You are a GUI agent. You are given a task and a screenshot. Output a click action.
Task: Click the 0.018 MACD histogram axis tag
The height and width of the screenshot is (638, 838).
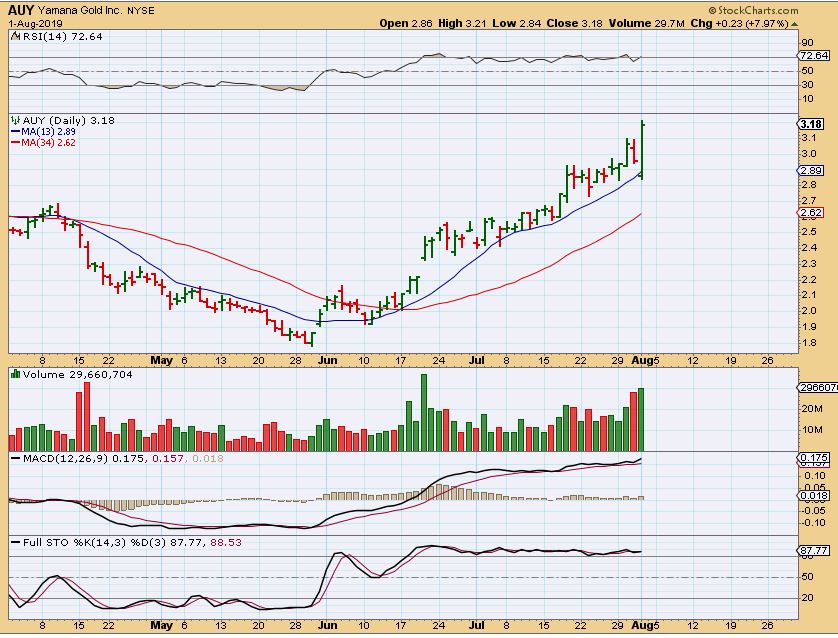814,496
